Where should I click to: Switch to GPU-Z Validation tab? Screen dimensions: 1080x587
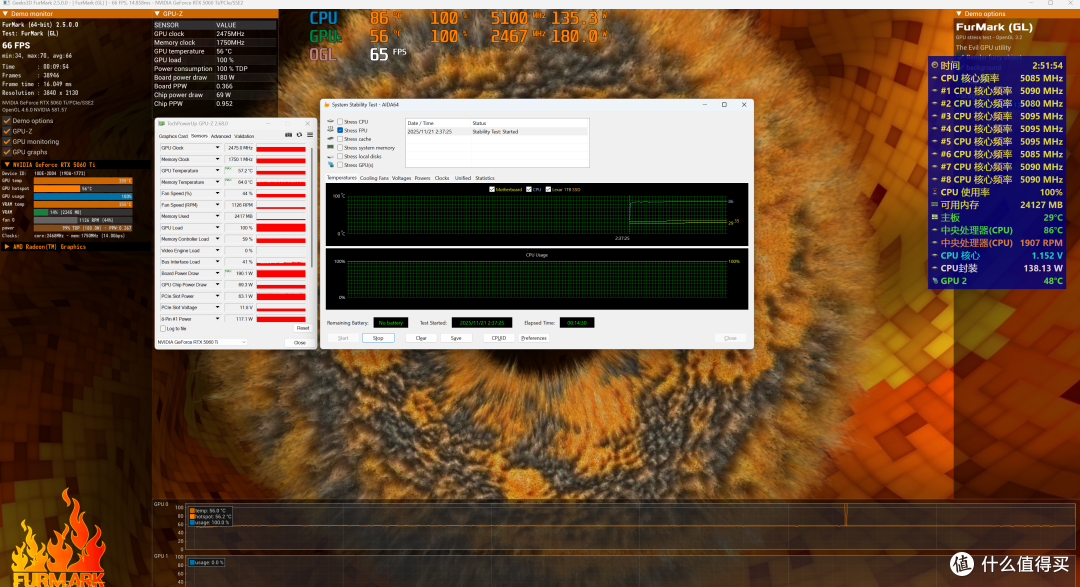pyautogui.click(x=244, y=136)
